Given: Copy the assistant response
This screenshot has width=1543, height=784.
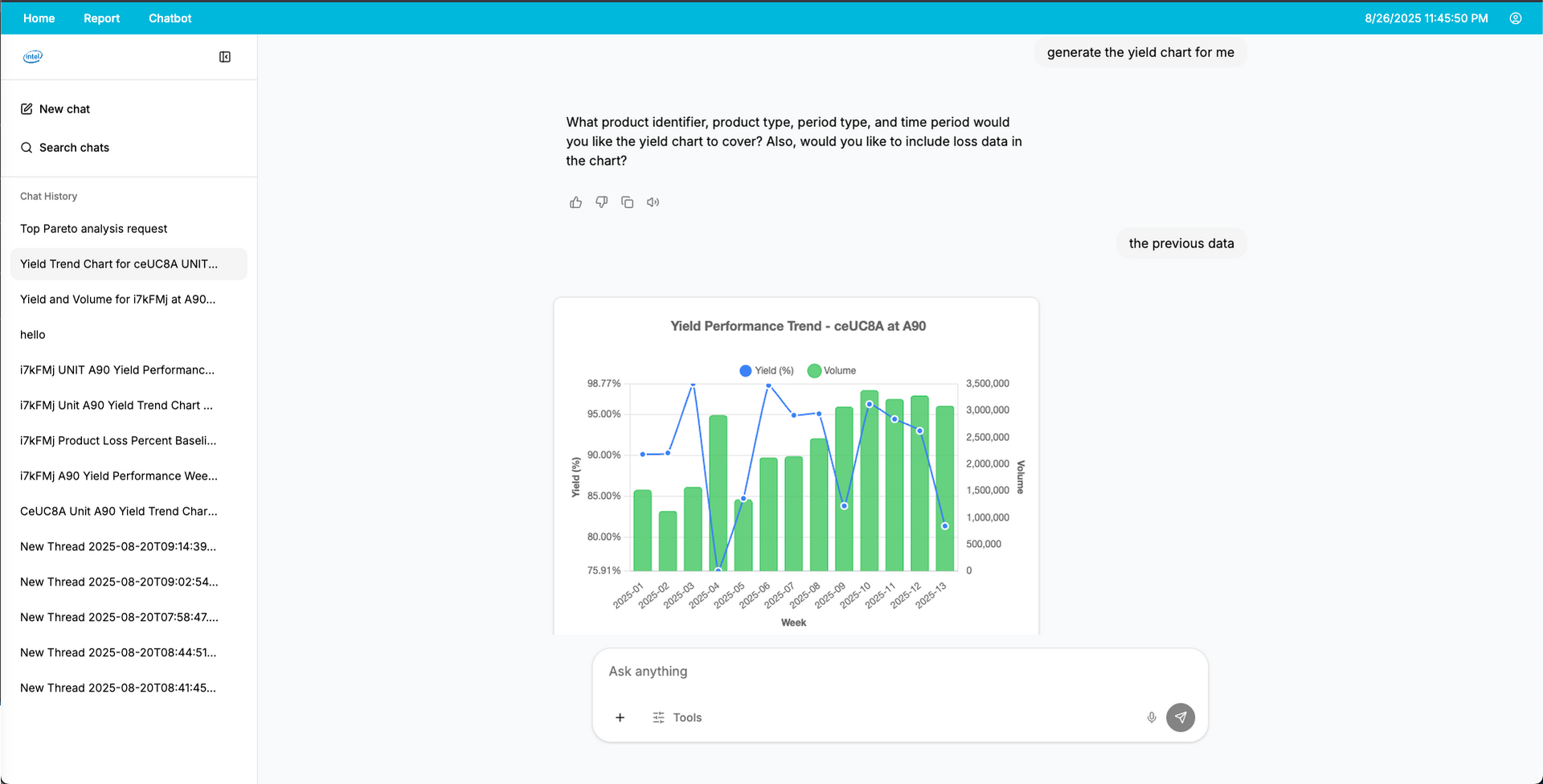Looking at the screenshot, I should click(627, 202).
